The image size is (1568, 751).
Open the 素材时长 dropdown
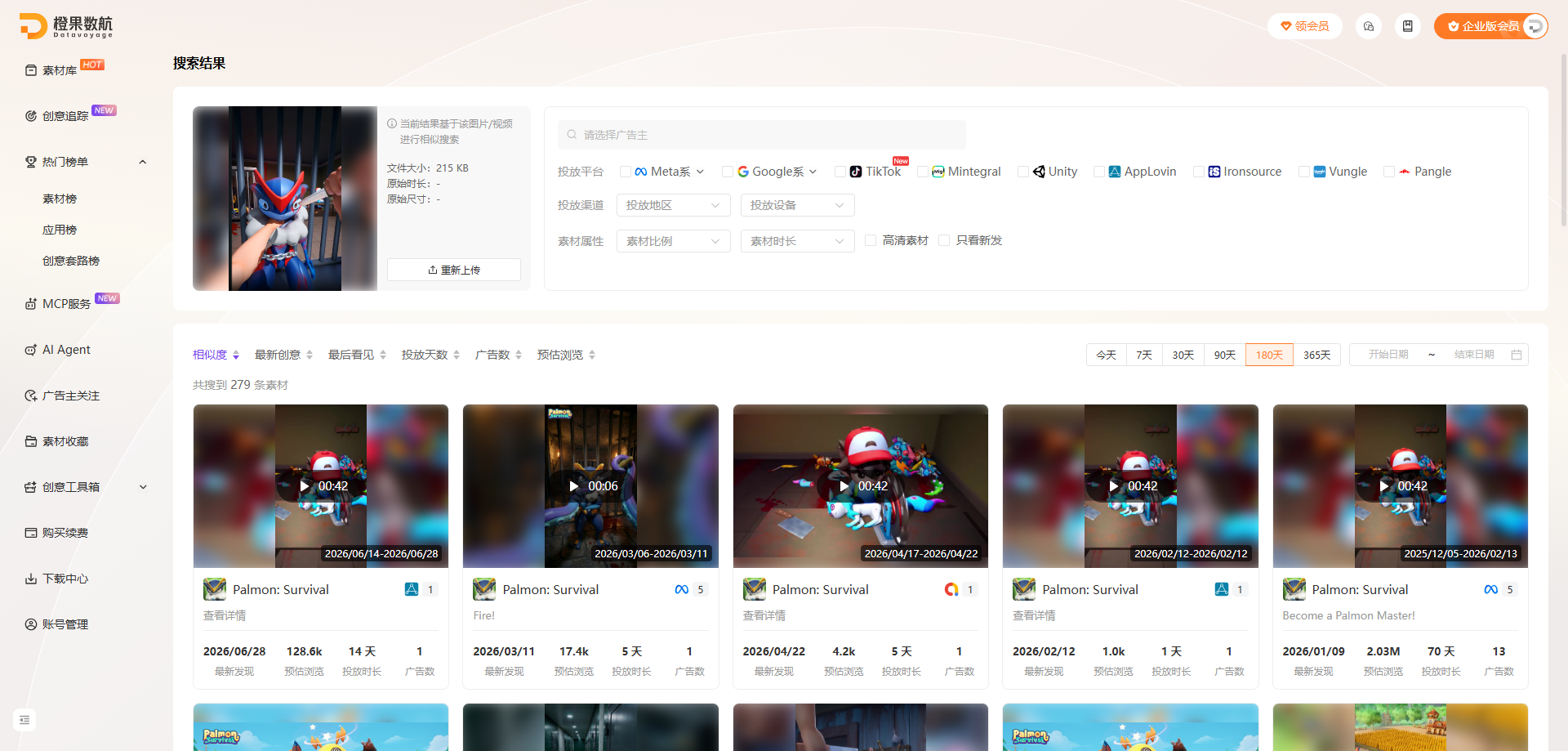[x=798, y=241]
